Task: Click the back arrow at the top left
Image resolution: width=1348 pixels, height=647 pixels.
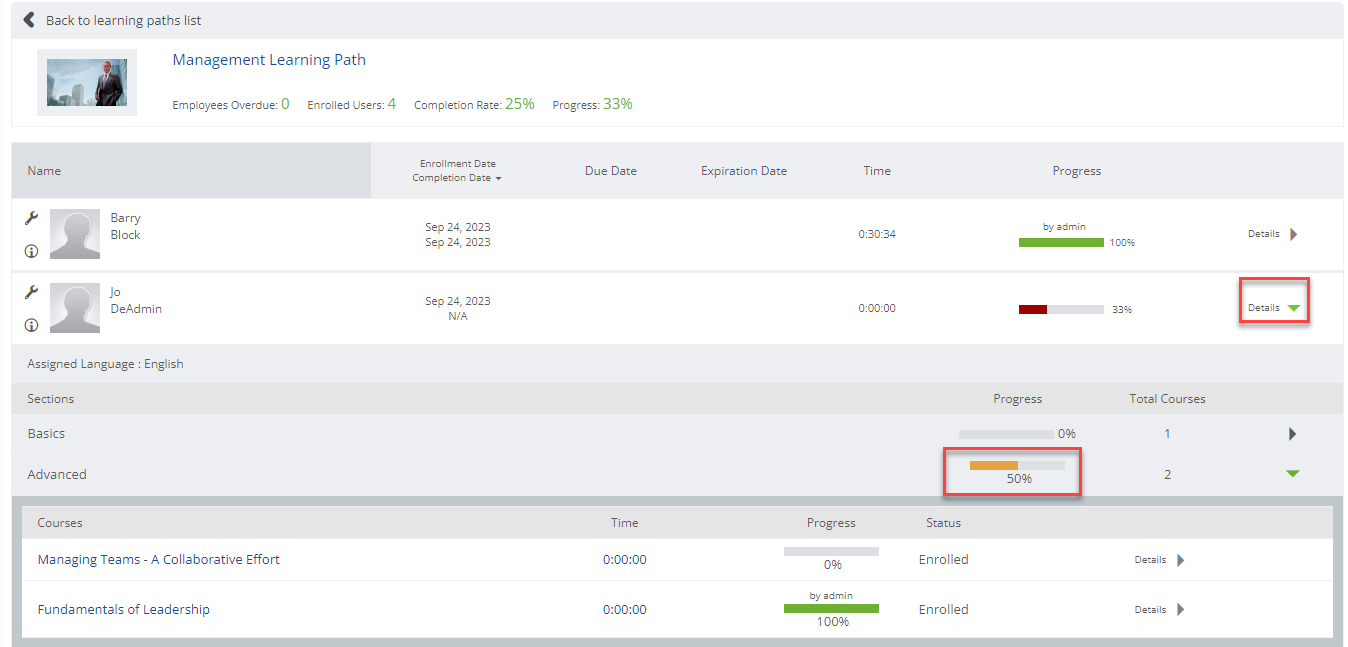Action: 27,19
